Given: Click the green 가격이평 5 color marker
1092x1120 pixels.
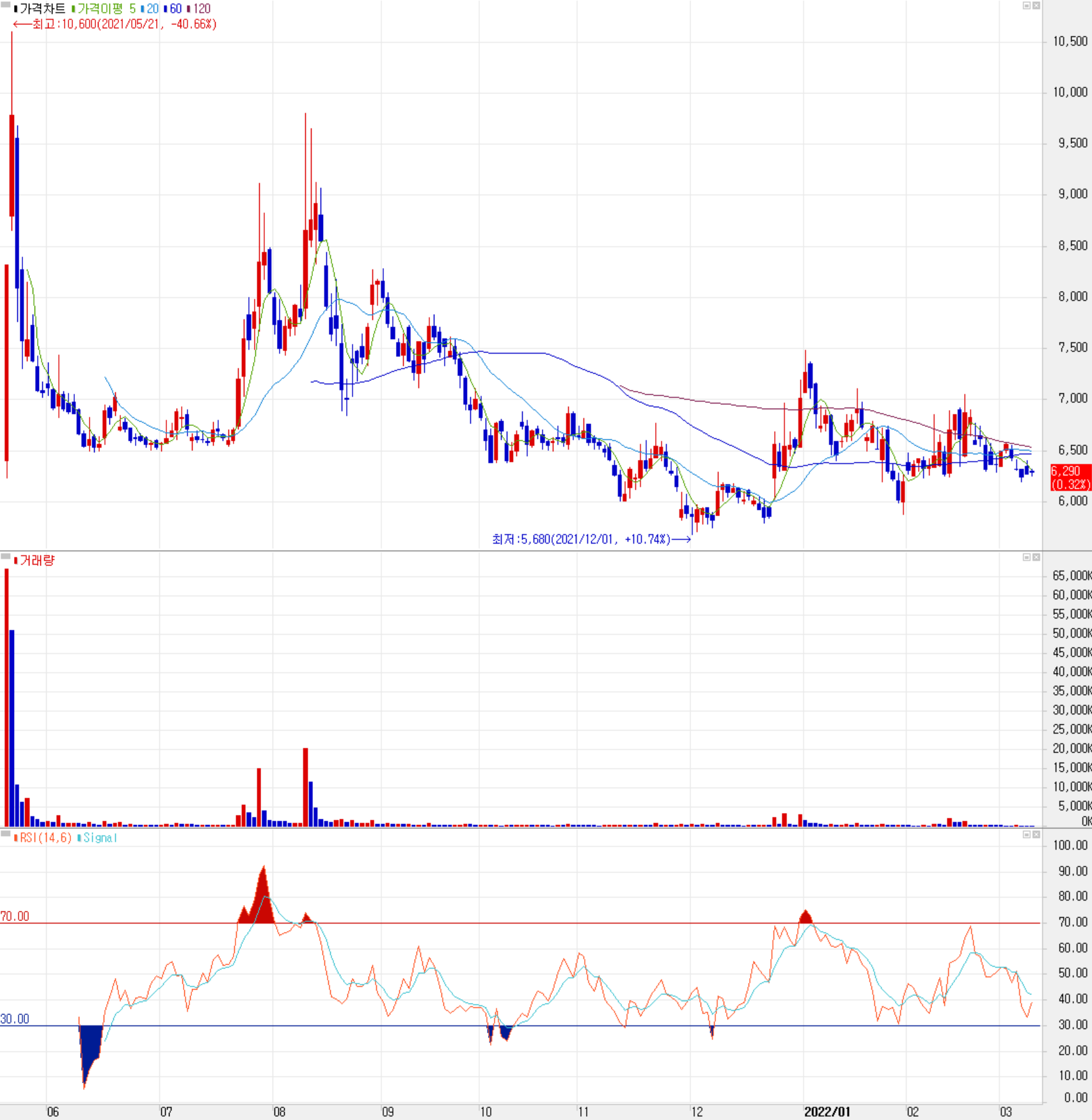Looking at the screenshot, I should 74,9.
